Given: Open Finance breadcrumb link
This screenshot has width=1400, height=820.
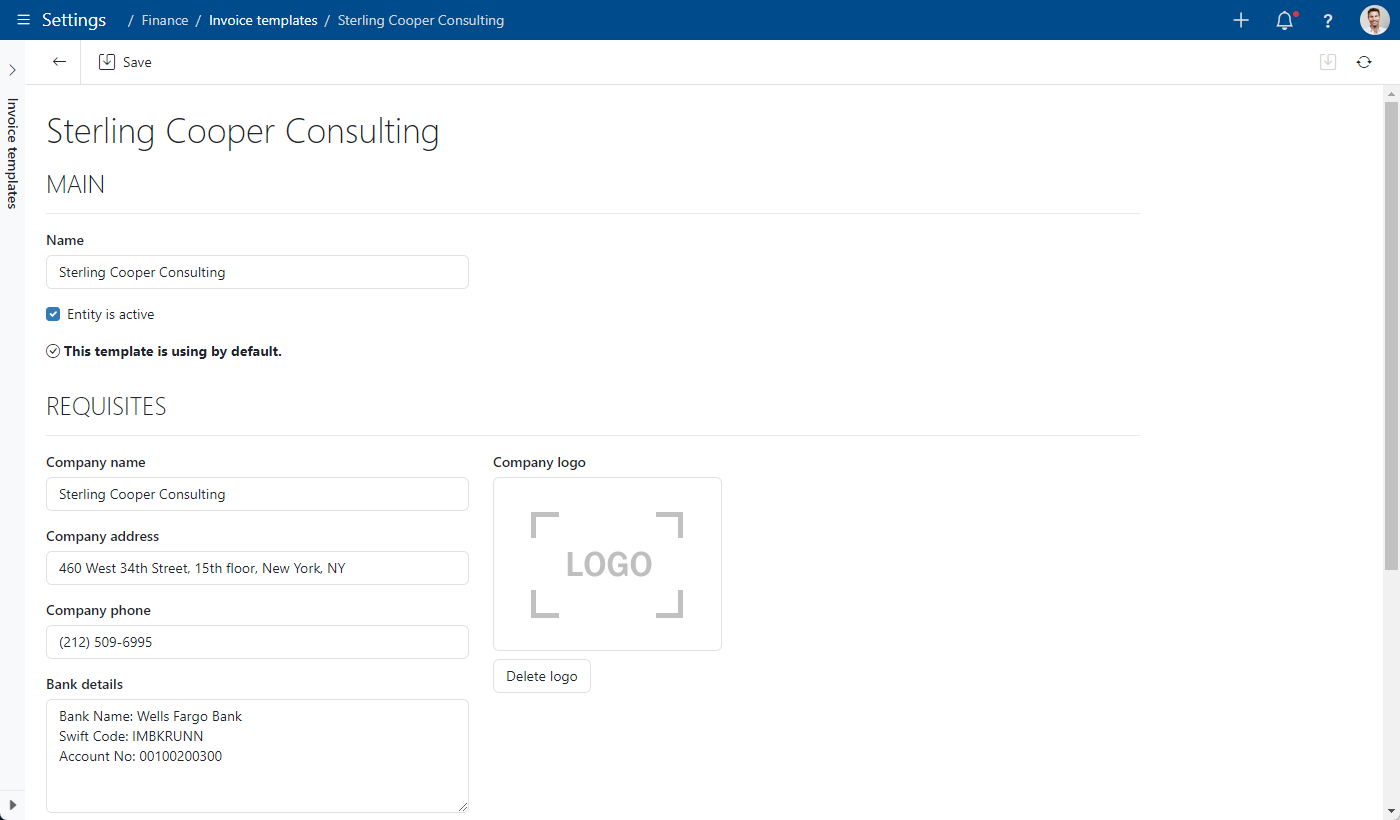Looking at the screenshot, I should click(x=165, y=20).
